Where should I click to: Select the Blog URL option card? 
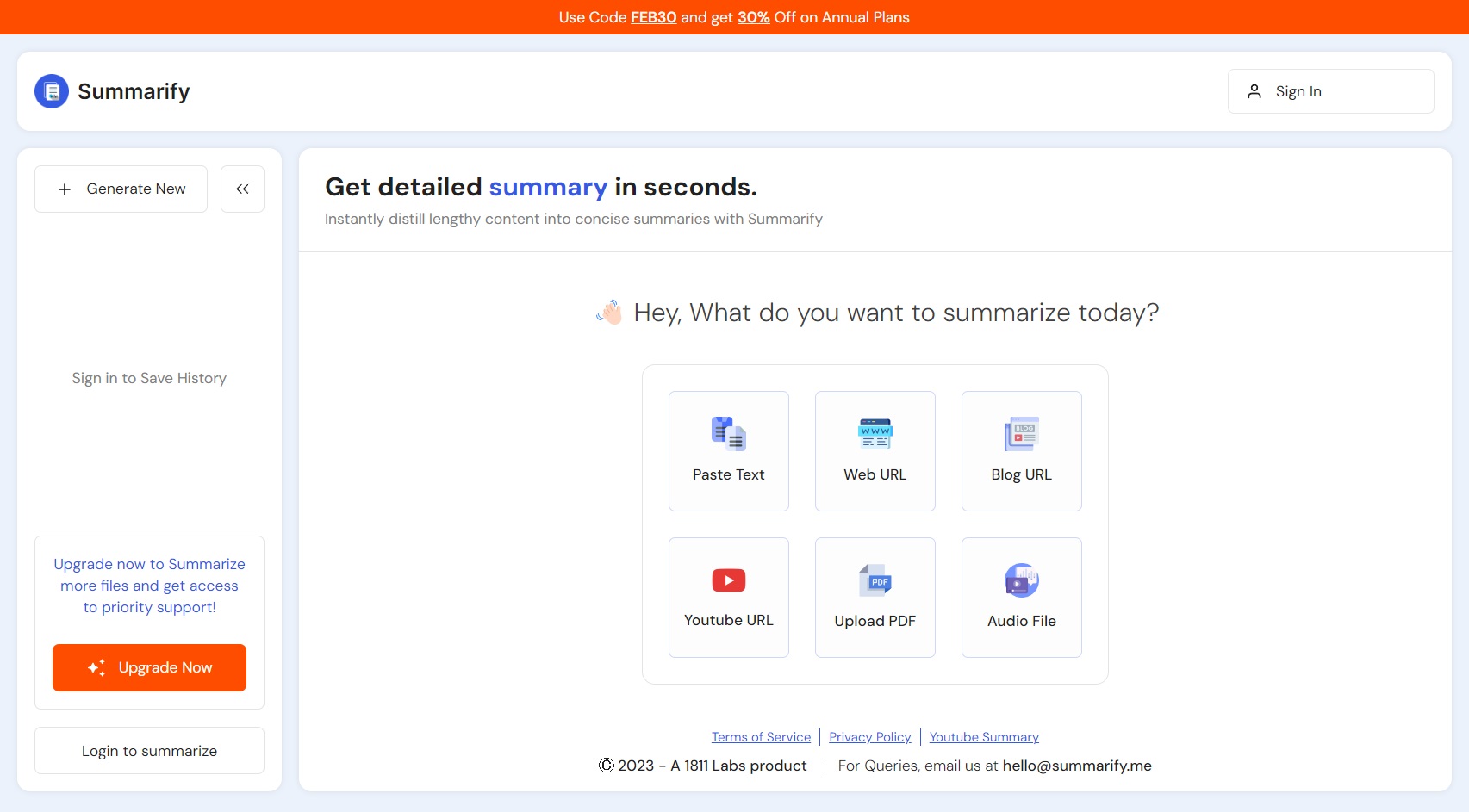(x=1022, y=451)
